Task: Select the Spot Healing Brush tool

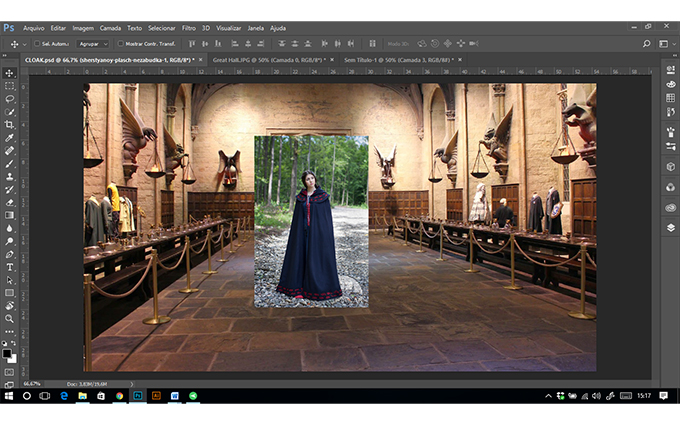Action: pyautogui.click(x=9, y=151)
